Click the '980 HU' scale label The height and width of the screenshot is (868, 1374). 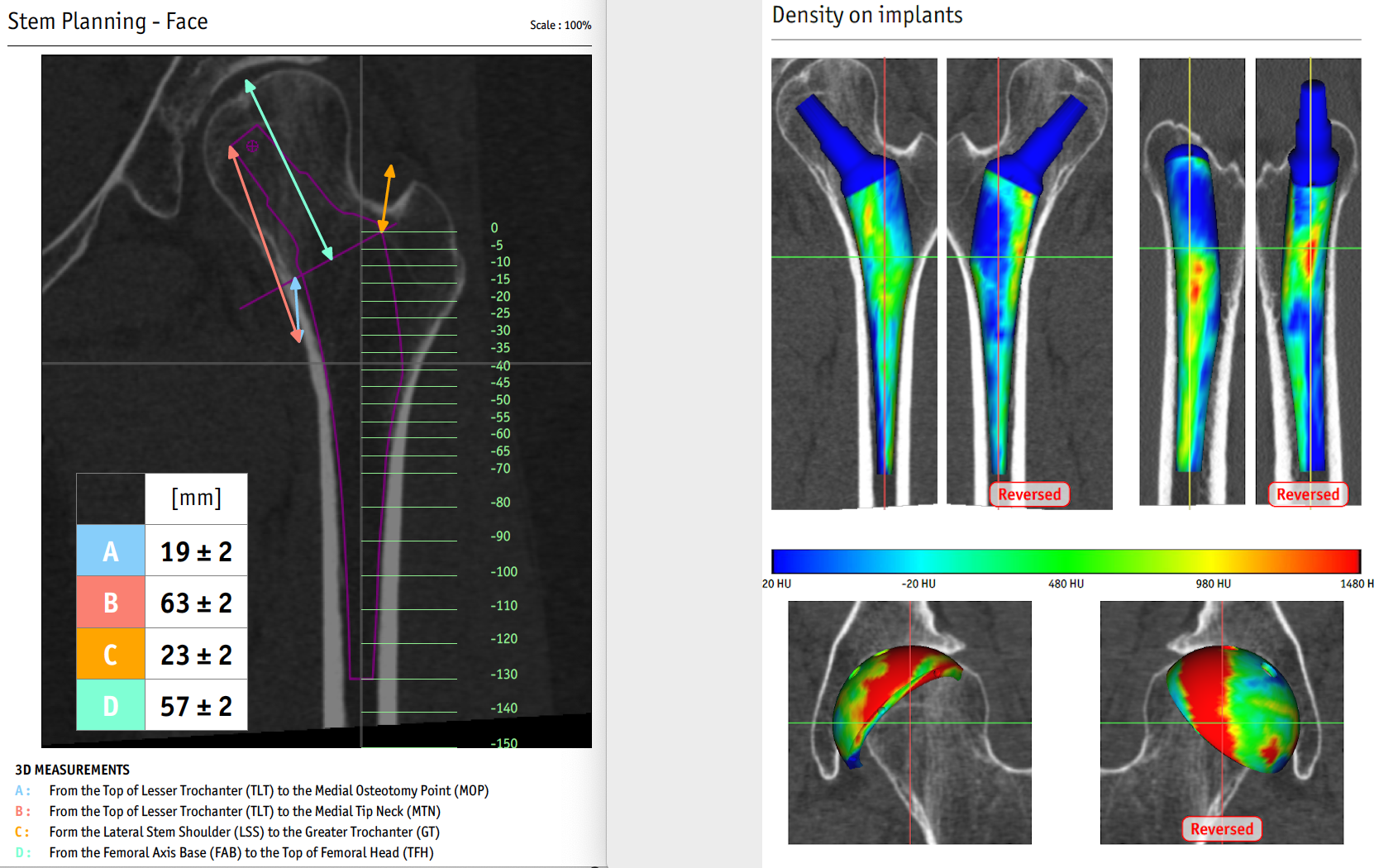coord(1213,584)
